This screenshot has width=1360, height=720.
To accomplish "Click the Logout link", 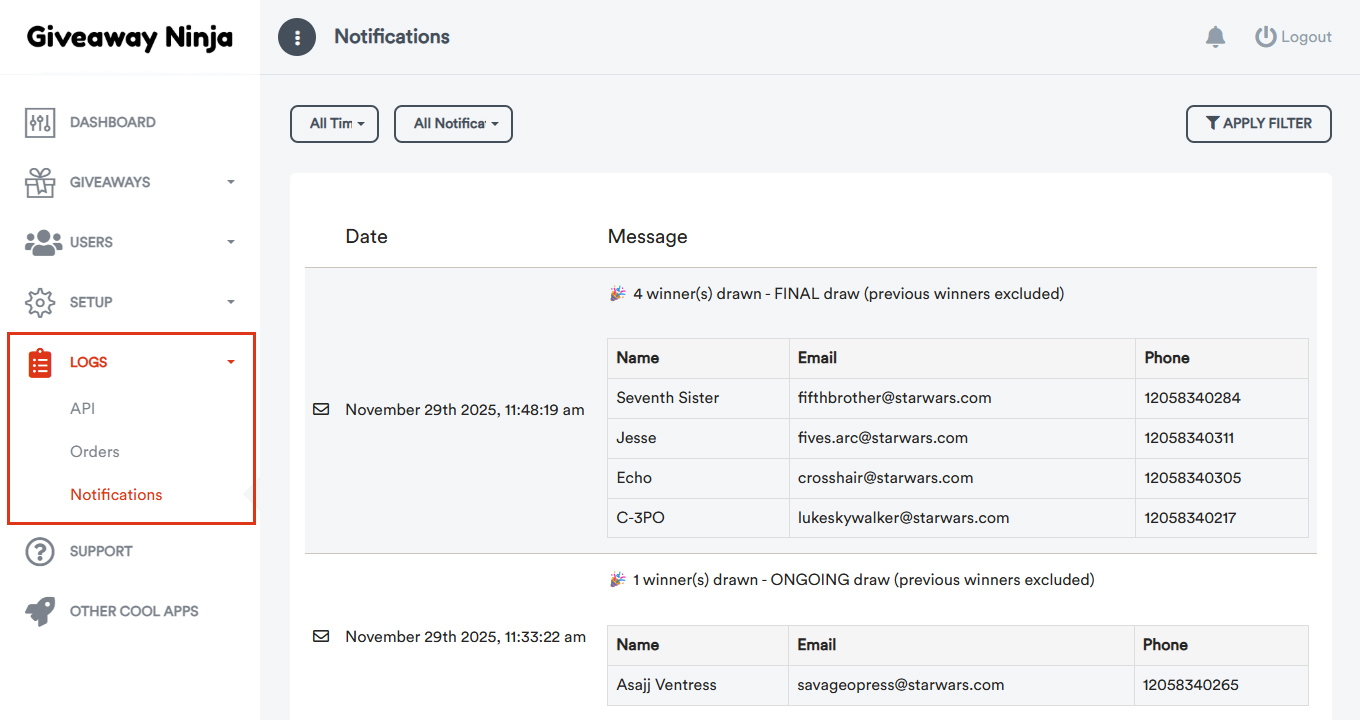I will pyautogui.click(x=1294, y=37).
